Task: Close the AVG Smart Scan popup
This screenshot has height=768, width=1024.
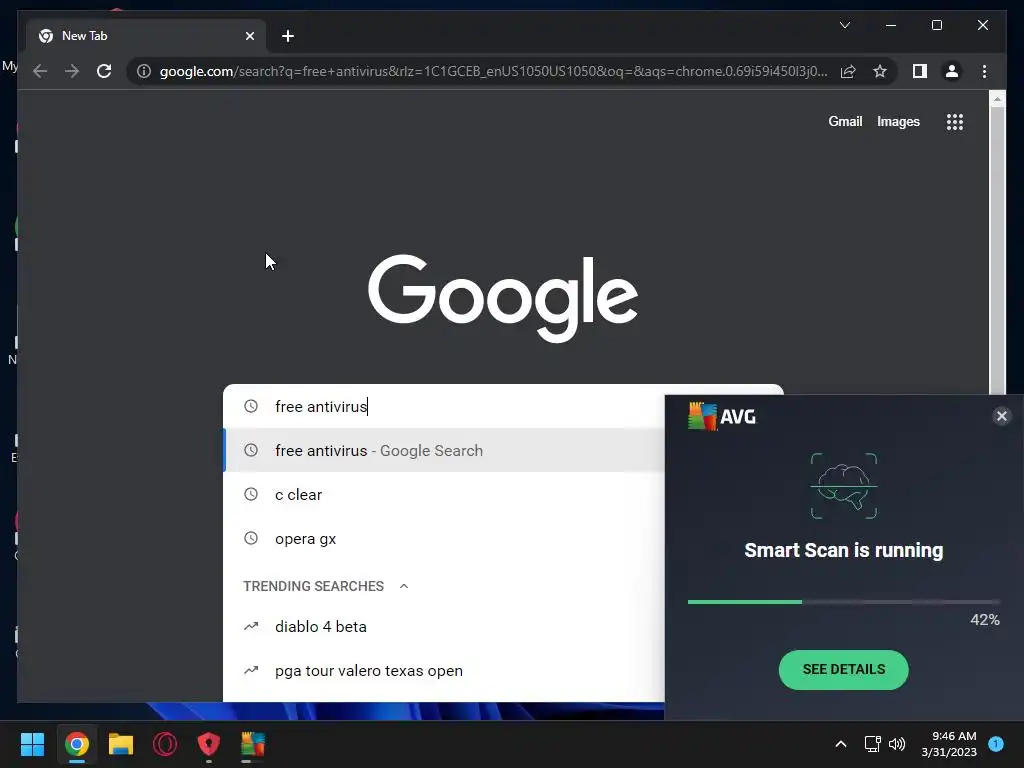Action: [x=1001, y=416]
